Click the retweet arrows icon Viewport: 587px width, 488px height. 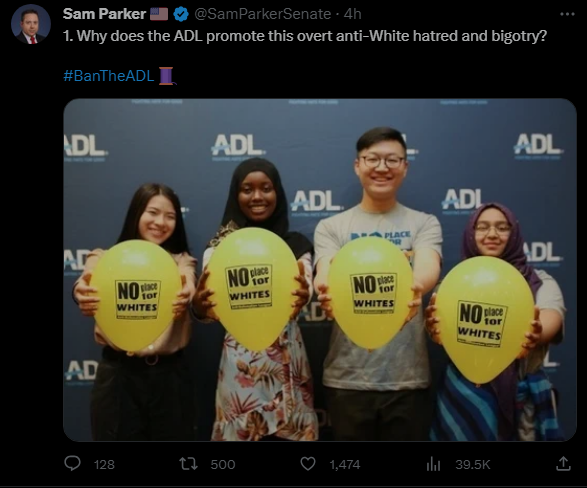[188, 464]
